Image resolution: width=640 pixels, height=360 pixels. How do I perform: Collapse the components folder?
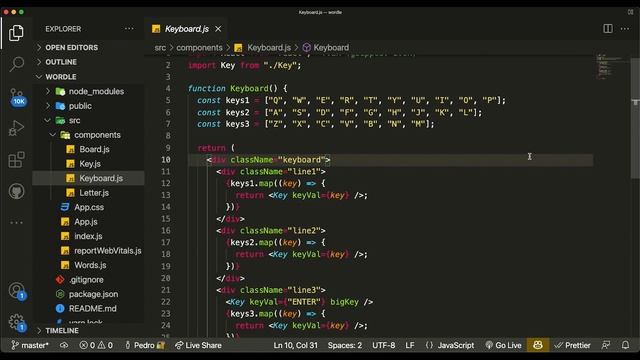click(x=88, y=135)
